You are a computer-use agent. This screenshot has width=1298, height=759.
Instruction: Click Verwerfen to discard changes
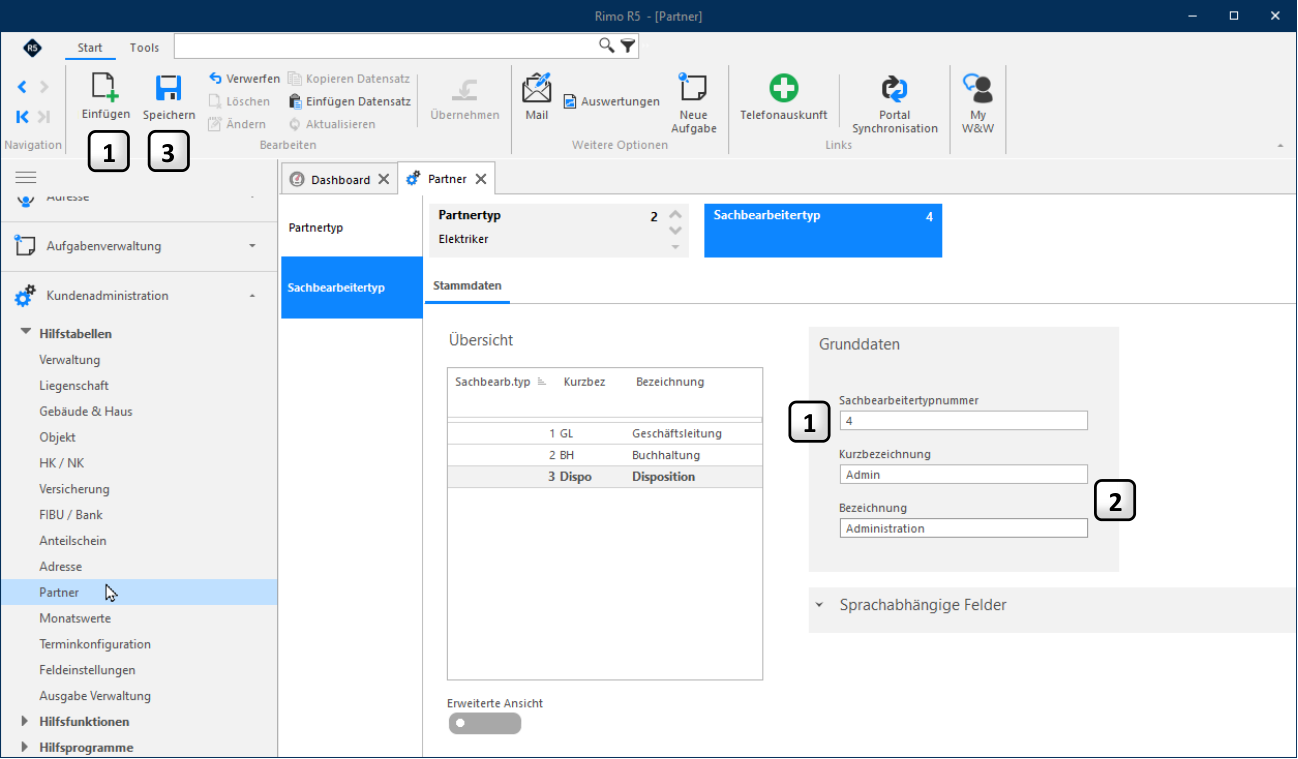pyautogui.click(x=244, y=78)
